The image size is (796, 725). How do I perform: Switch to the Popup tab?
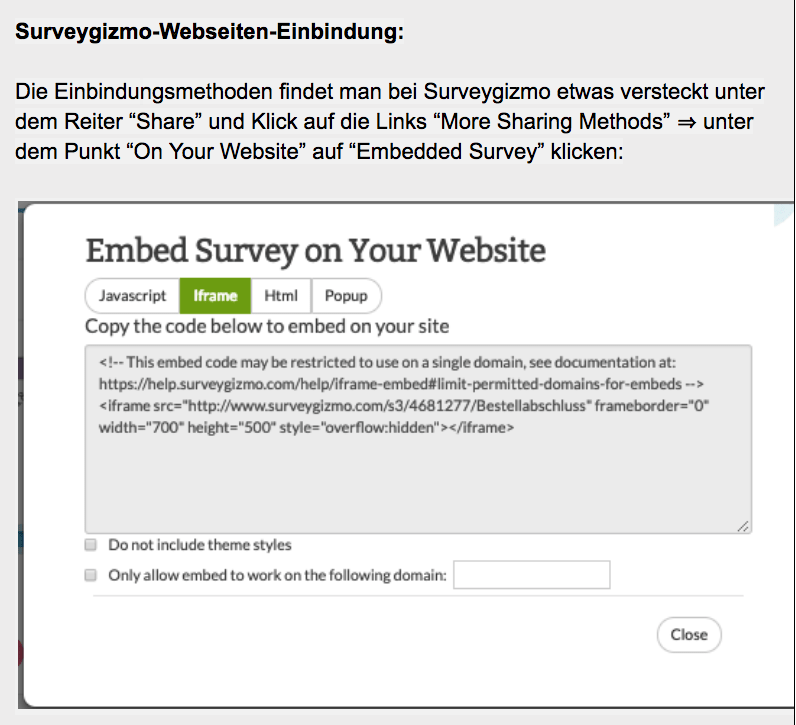pos(346,296)
